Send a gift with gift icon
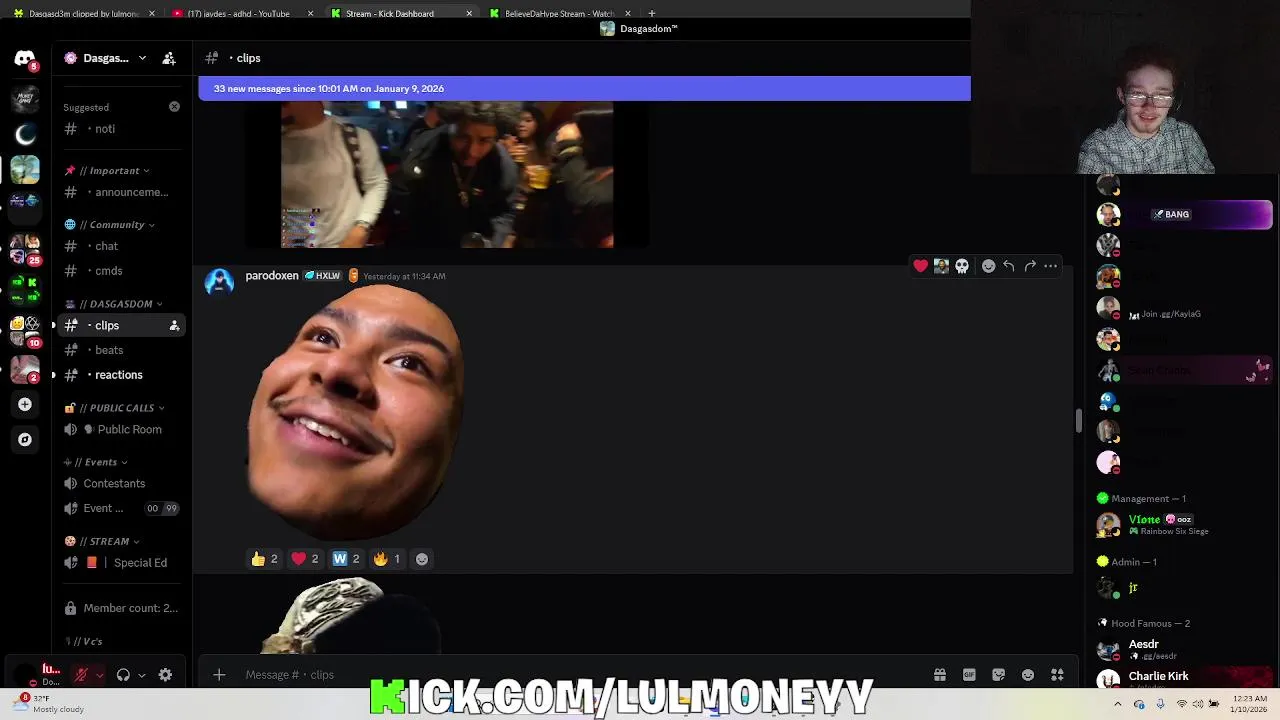This screenshot has height=720, width=1280. (x=940, y=675)
